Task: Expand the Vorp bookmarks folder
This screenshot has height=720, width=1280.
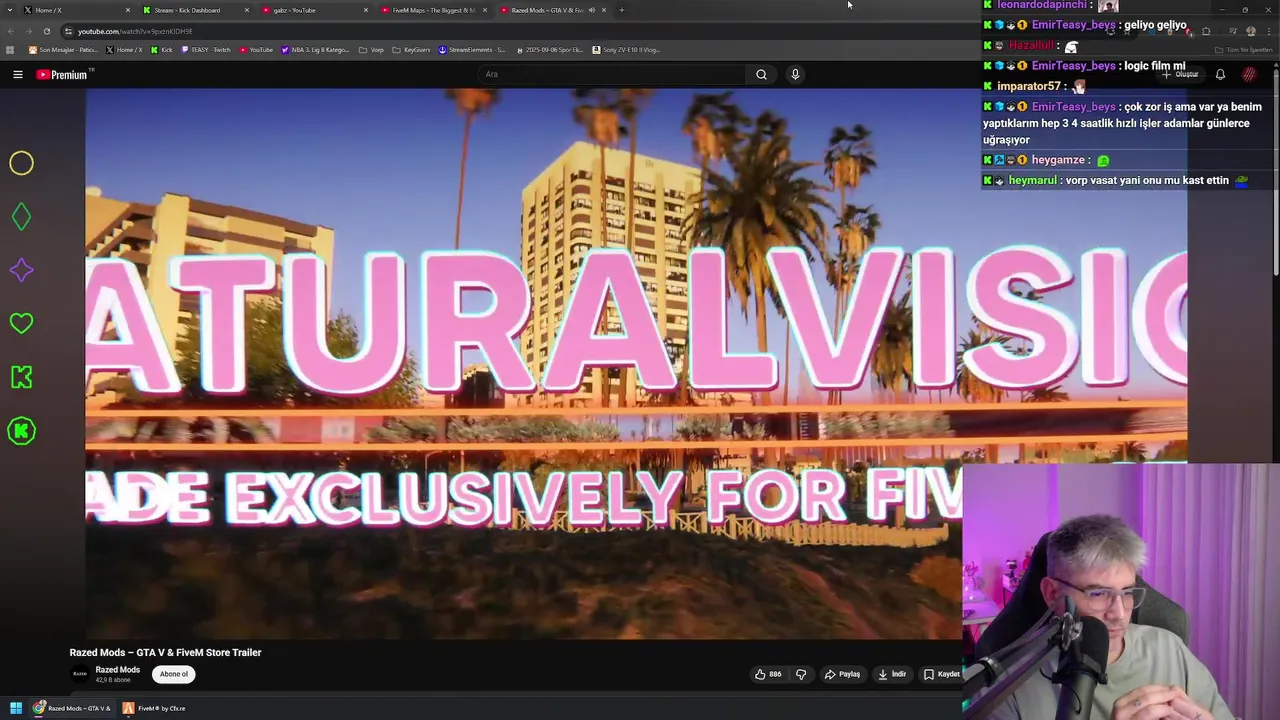Action: tap(371, 49)
